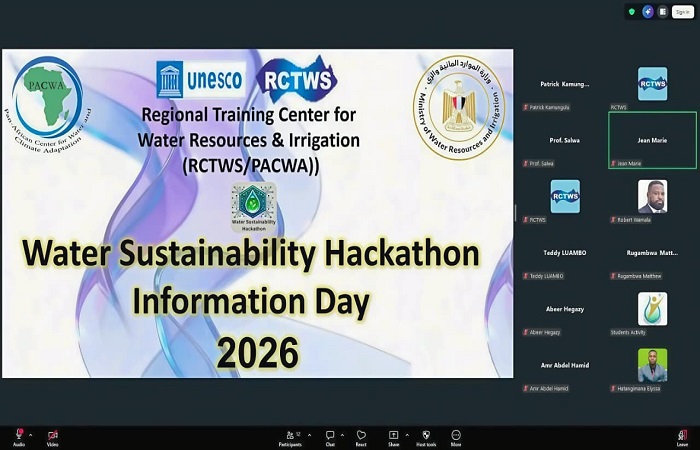Select Robert Wamala's participant thumbnail
Viewport: 700px width, 450px height.
tap(652, 197)
